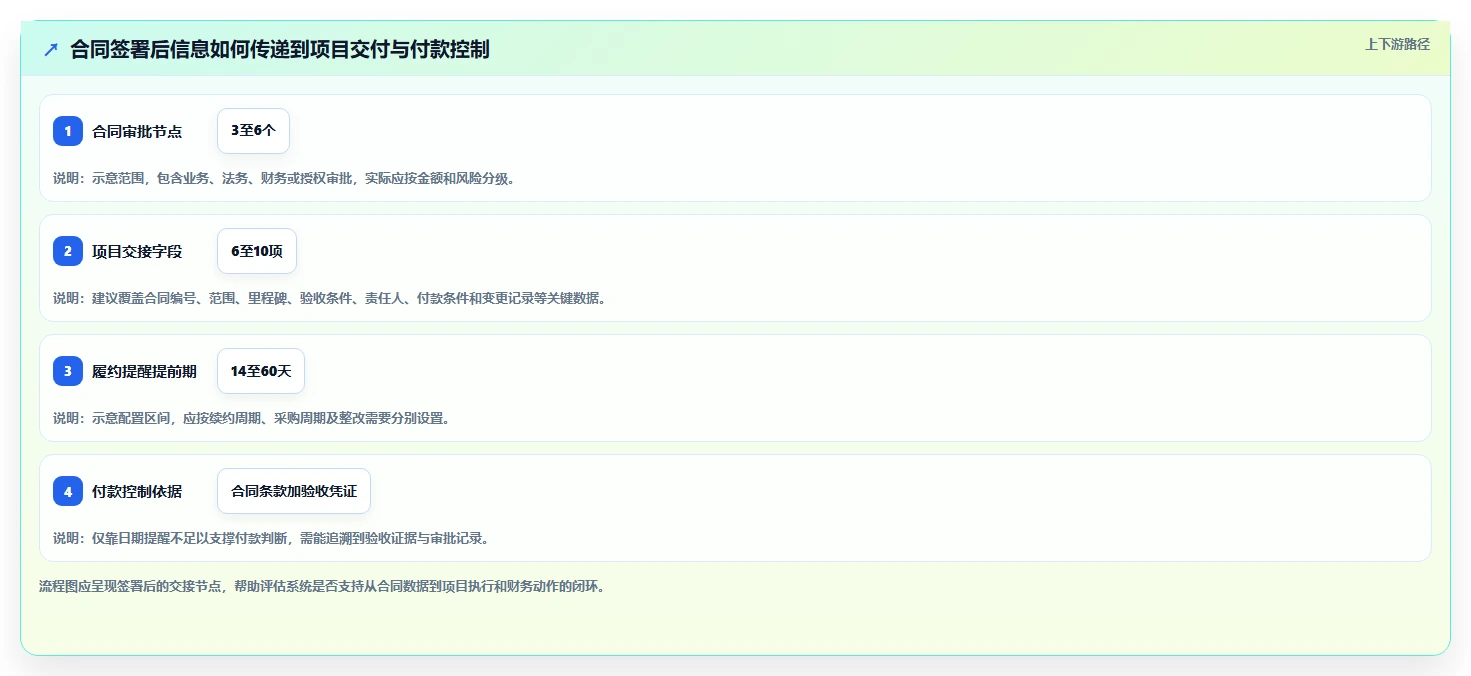
Task: Click the arrow icon beside the title
Action: 51,49
